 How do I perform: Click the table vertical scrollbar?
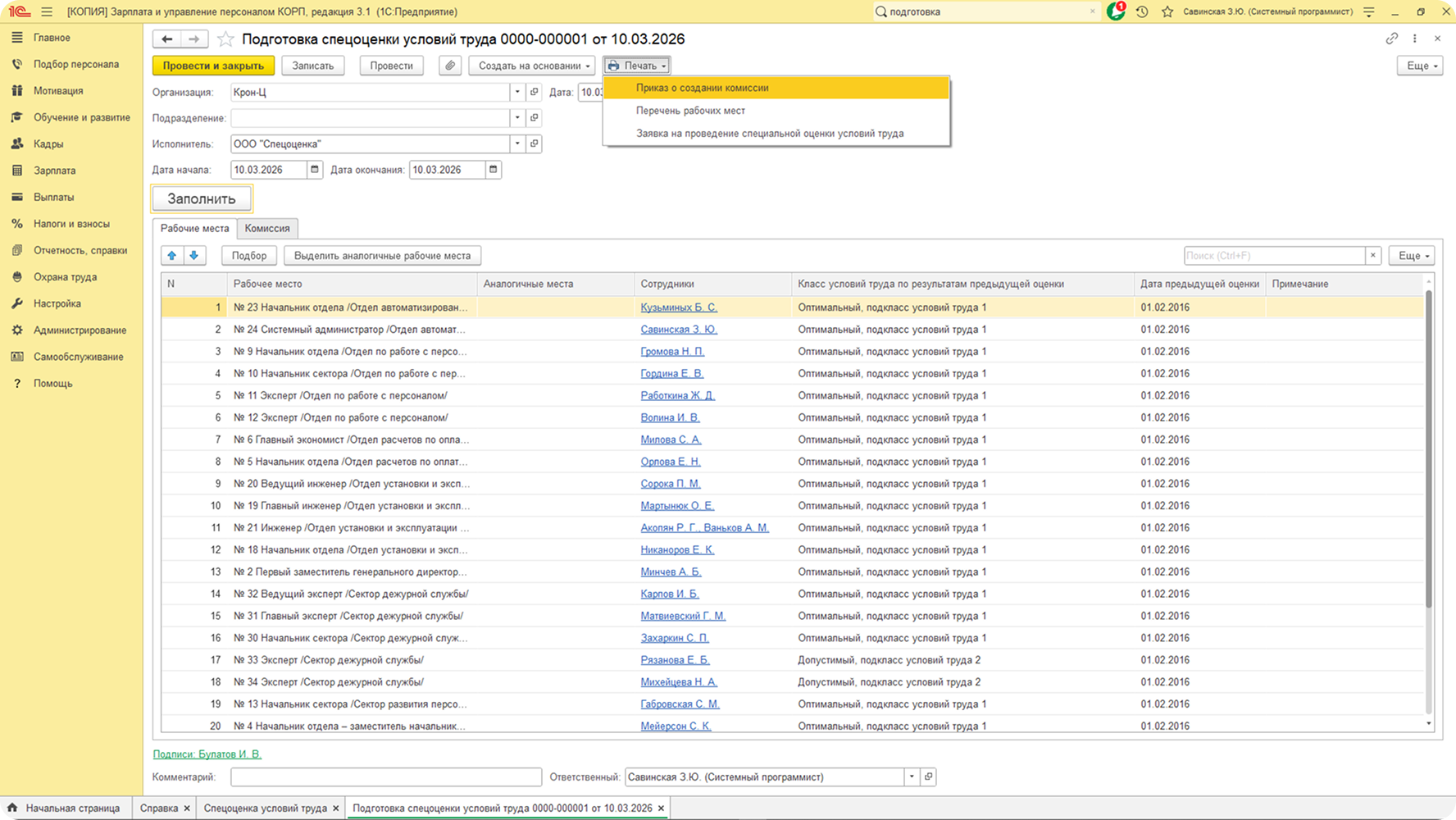point(1428,451)
